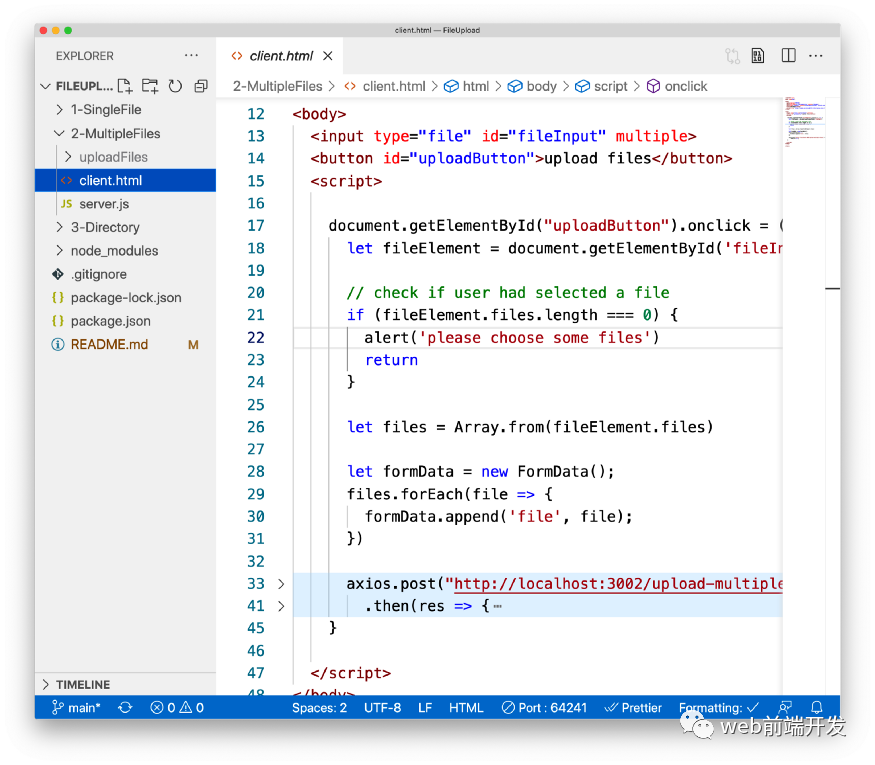Viewport: 875px width, 765px height.
Task: Click the folded code ellipsis after .then(res => {
Action: (x=498, y=606)
